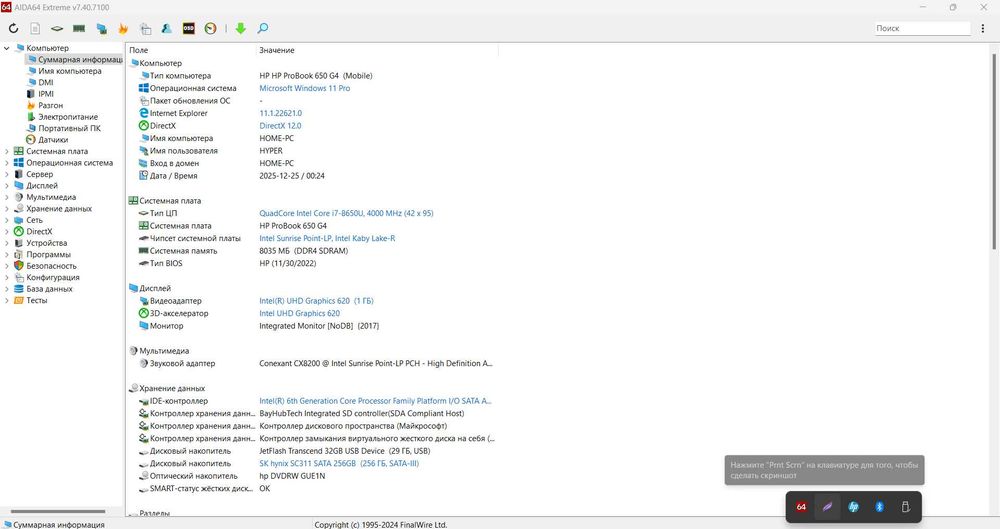Click the green download arrow icon
This screenshot has height=529, width=1000.
click(x=240, y=28)
